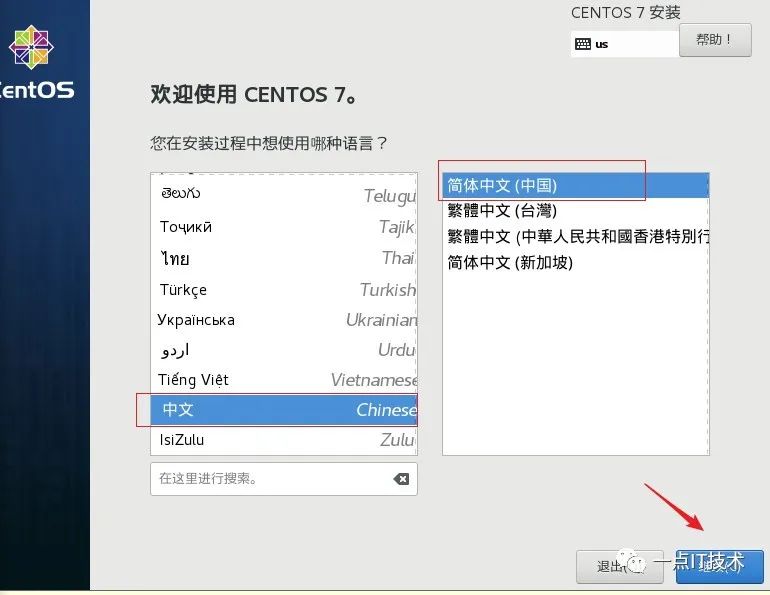Choose 繁體中文 (台灣) locale
Viewport: 770px width, 595px height.
click(x=576, y=211)
